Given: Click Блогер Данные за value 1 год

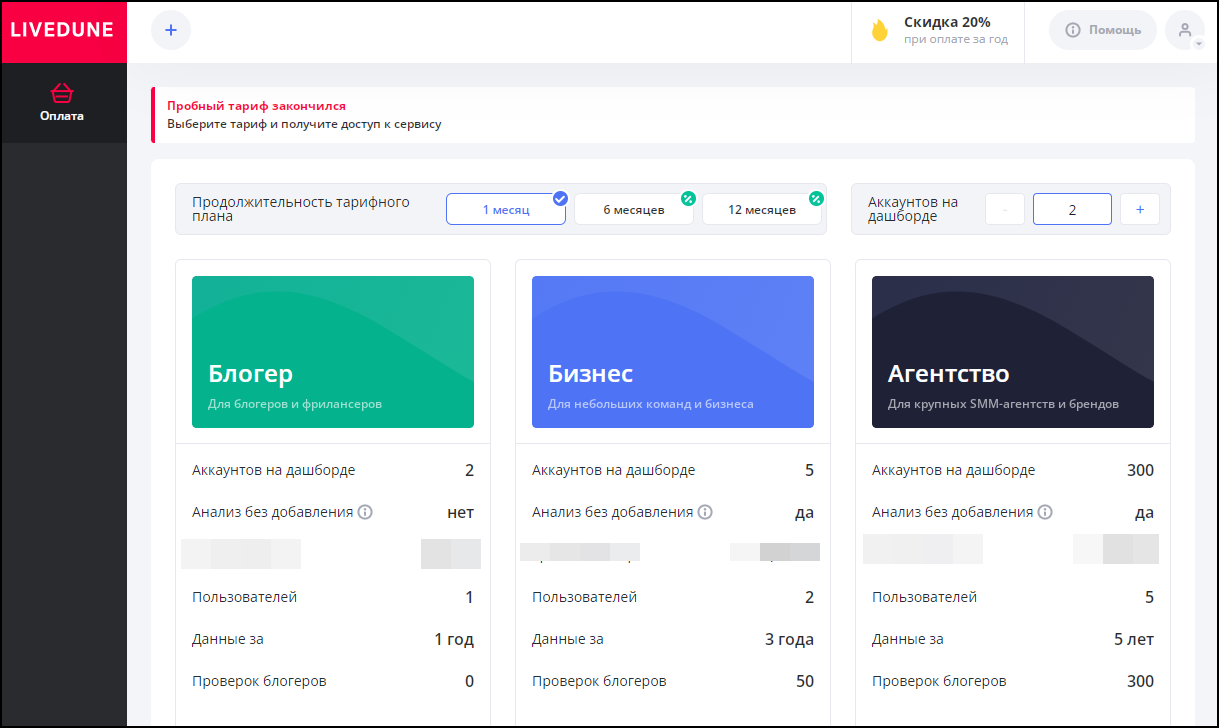Looking at the screenshot, I should [454, 639].
